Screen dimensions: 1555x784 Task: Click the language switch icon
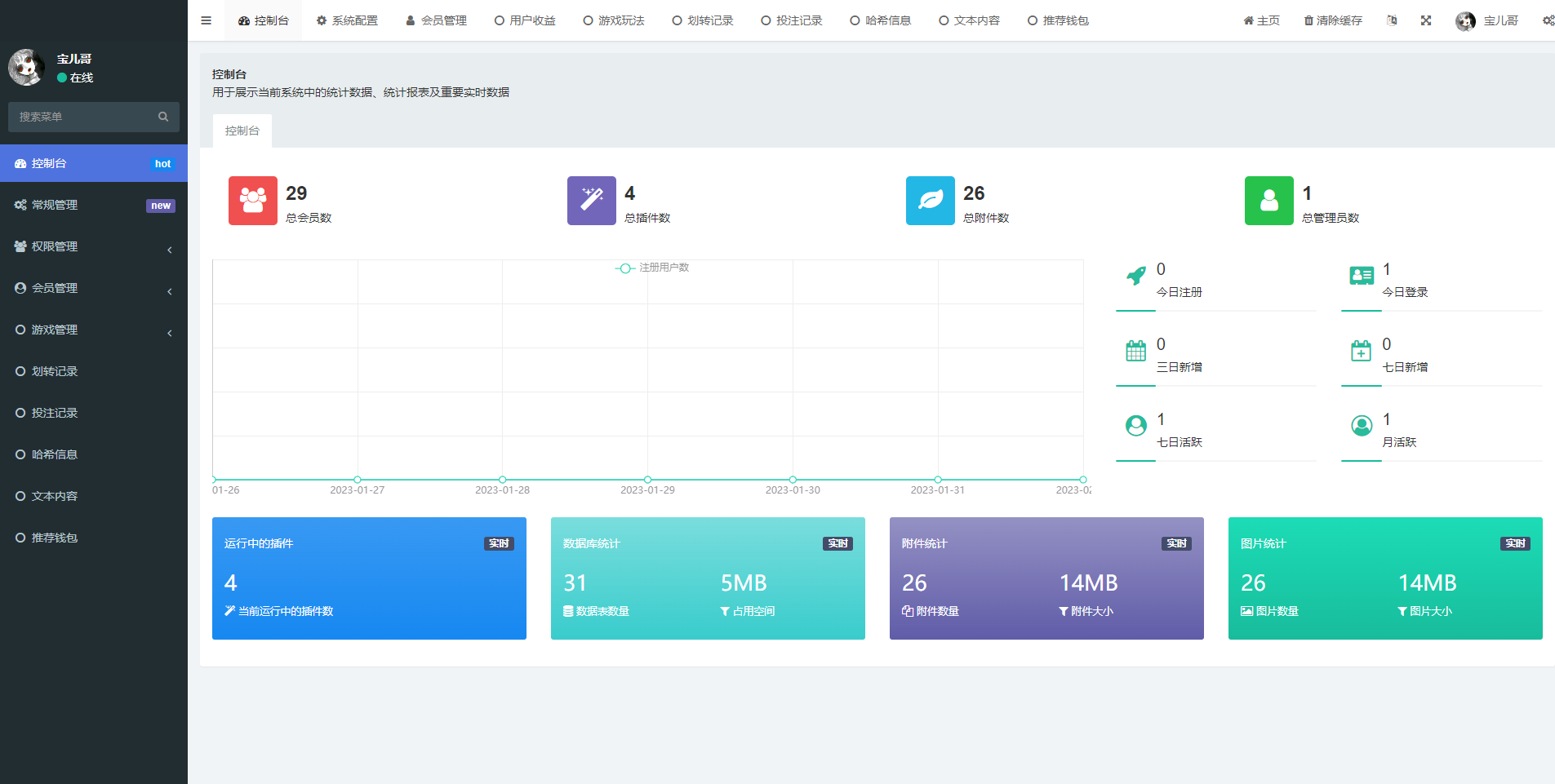[1391, 20]
